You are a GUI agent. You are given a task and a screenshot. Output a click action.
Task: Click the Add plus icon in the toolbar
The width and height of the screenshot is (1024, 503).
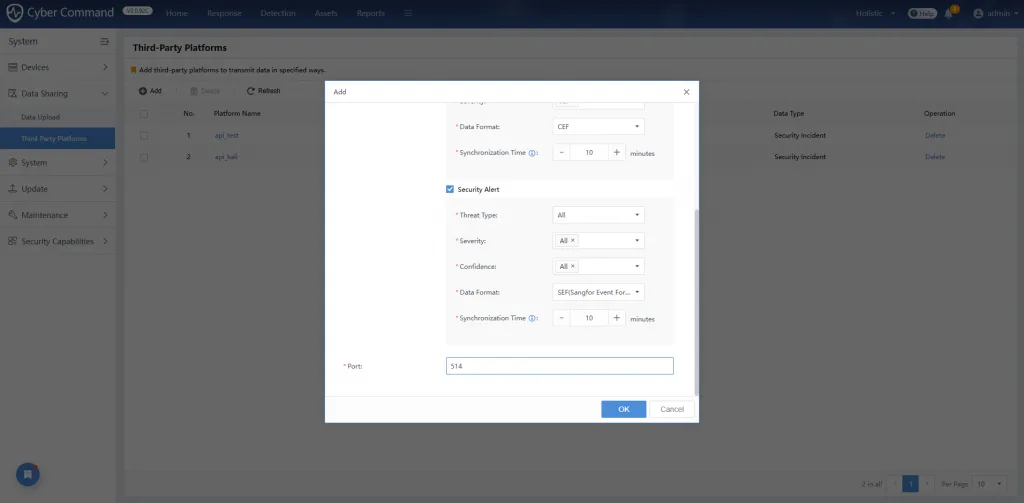coord(142,91)
